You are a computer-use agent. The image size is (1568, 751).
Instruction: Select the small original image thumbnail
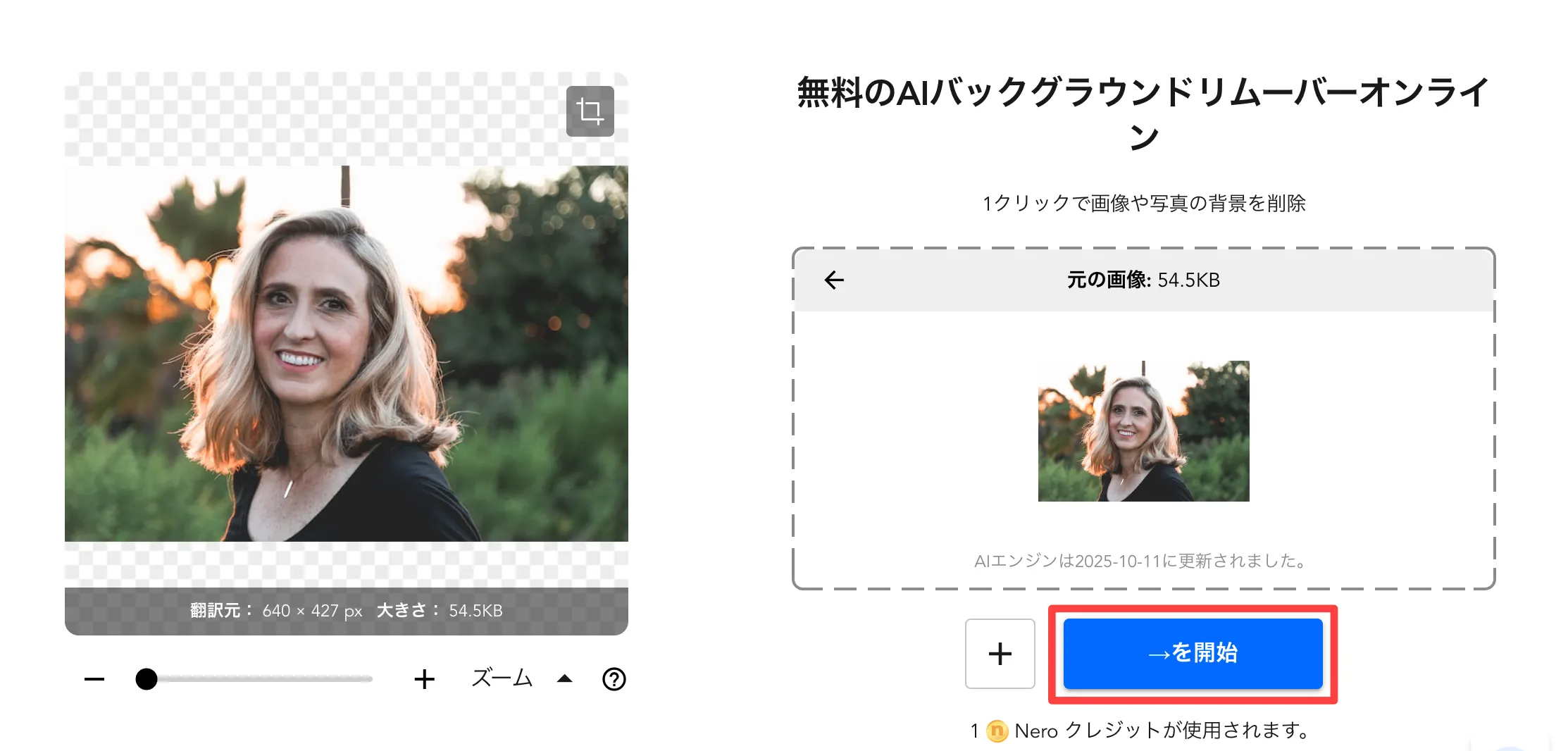(1143, 431)
